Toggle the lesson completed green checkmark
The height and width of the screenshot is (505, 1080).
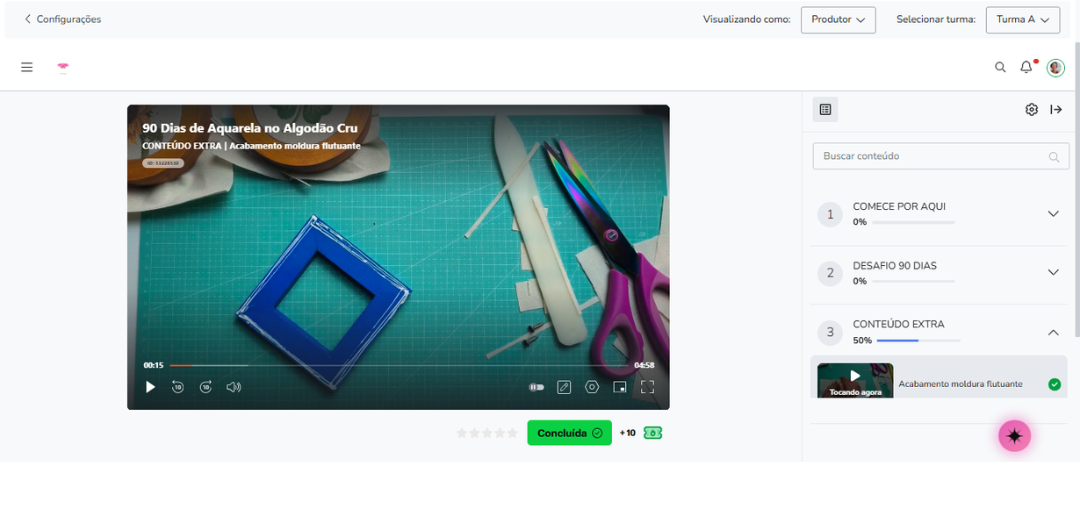[1054, 384]
